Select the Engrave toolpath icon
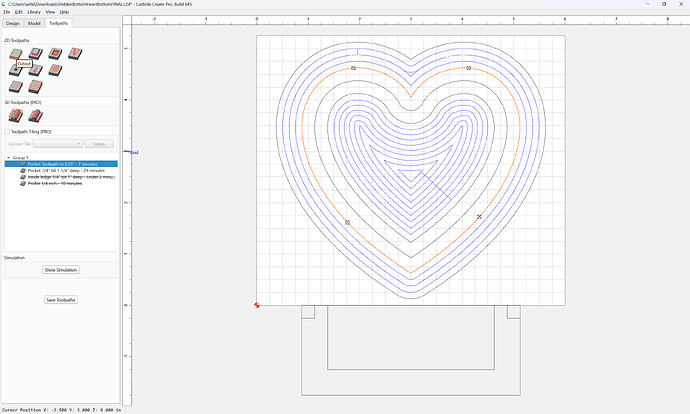Image resolution: width=690 pixels, height=414 pixels. (x=36, y=70)
